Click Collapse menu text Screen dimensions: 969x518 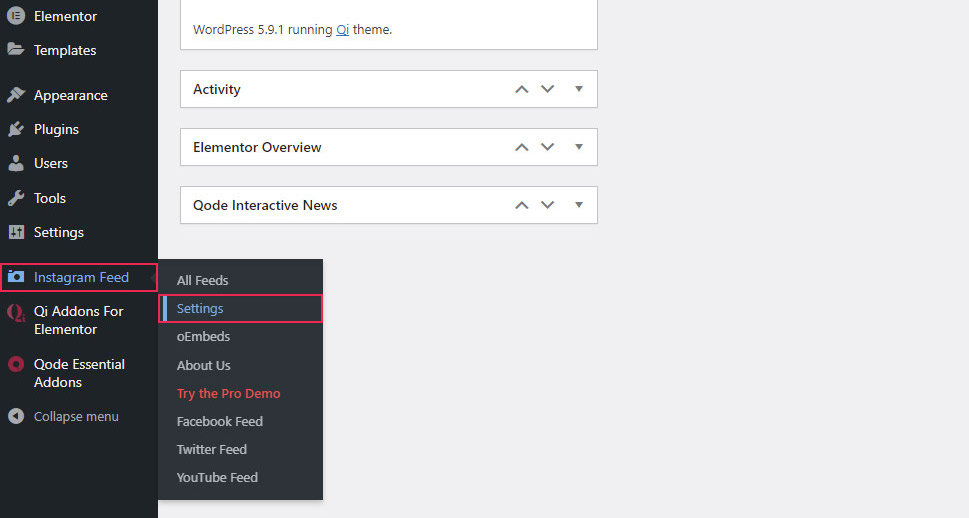[76, 417]
